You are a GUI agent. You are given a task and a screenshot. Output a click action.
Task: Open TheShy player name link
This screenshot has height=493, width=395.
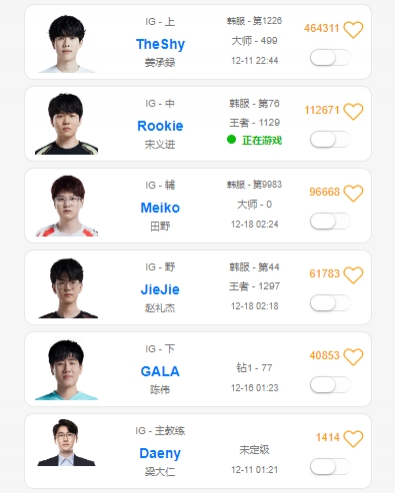[160, 44]
